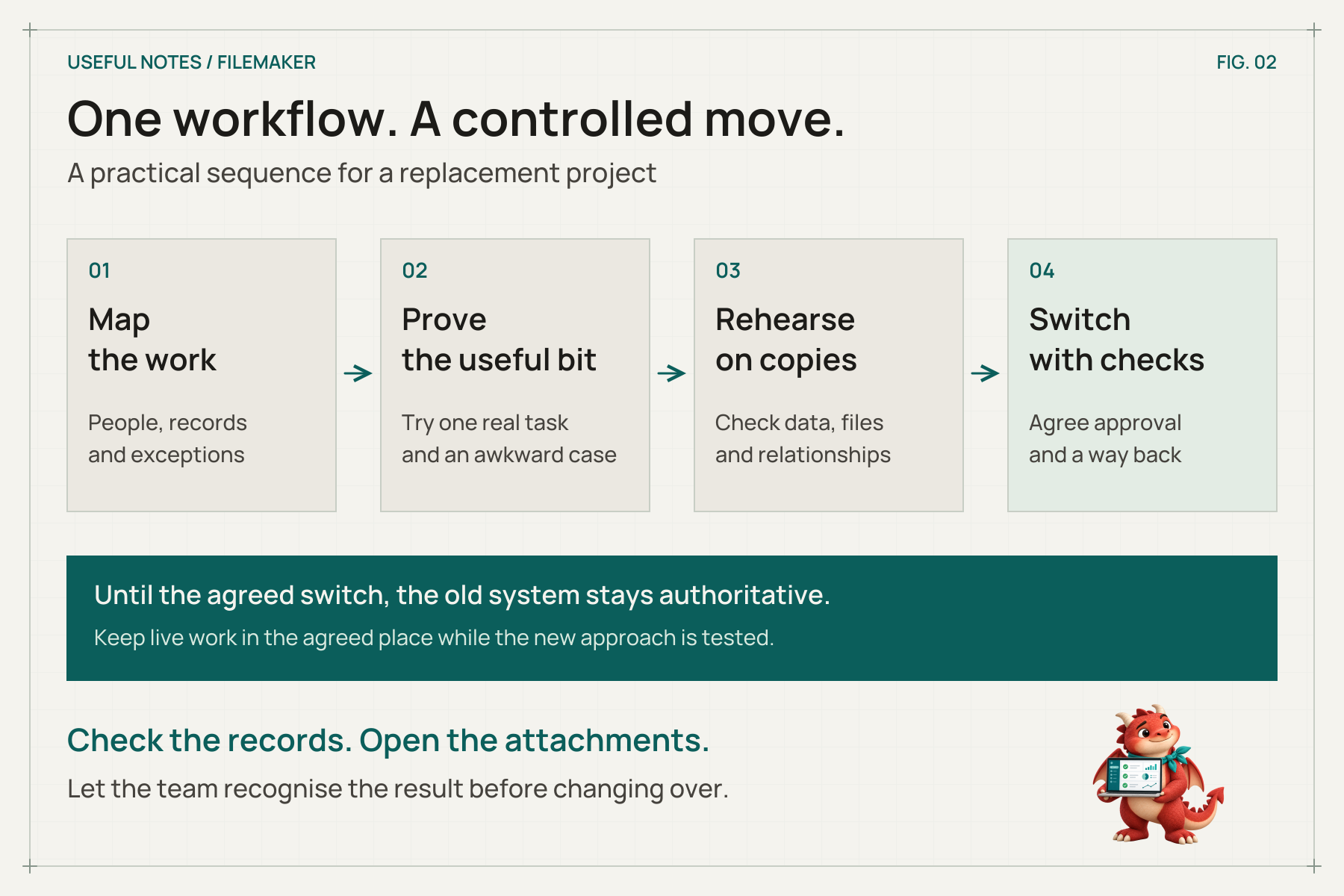Click the headline 'One workflow. A controlled move.'
Viewport: 1344px width, 896px height.
click(x=456, y=119)
